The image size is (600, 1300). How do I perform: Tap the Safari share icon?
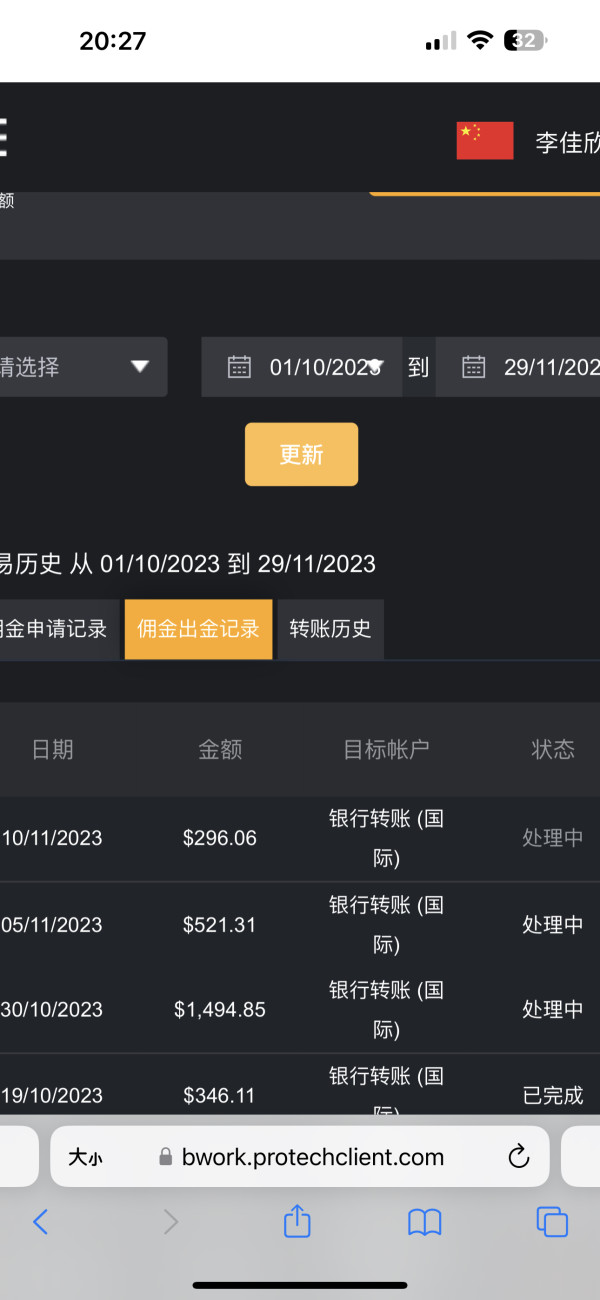point(297,1221)
